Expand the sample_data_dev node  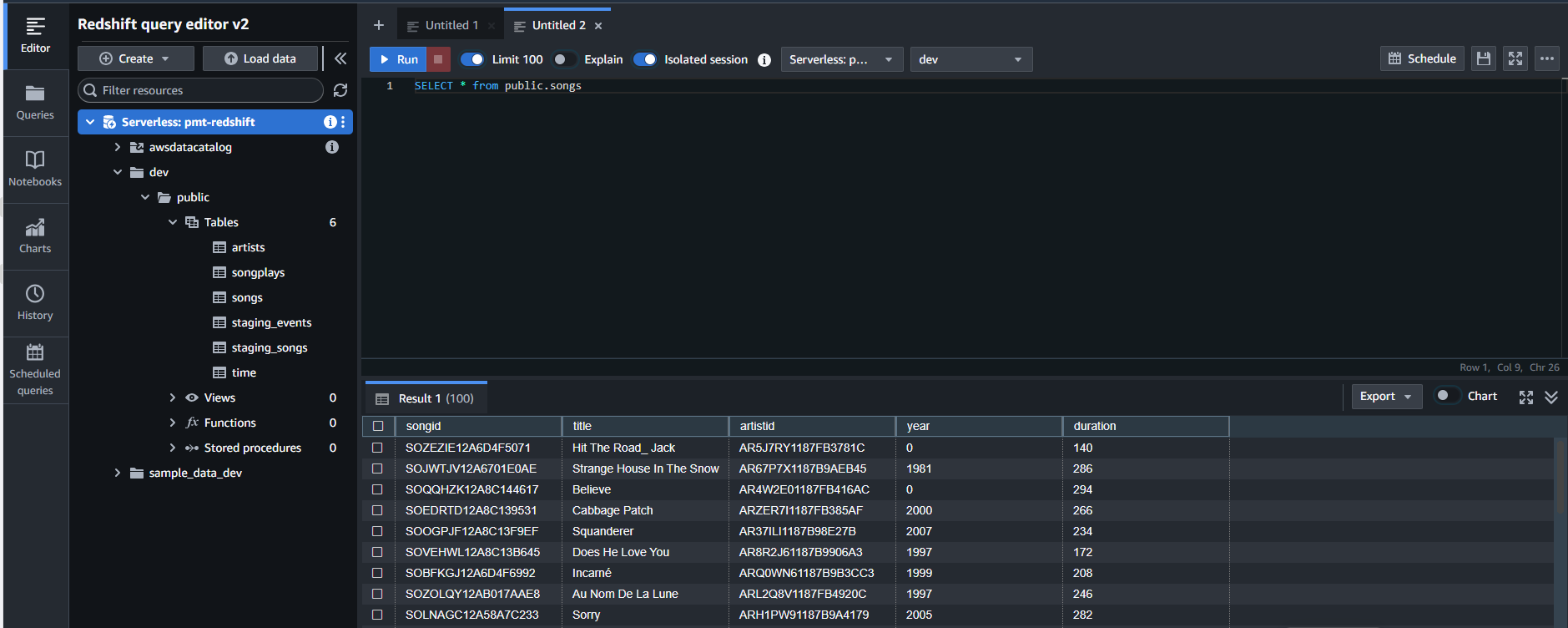coord(117,473)
